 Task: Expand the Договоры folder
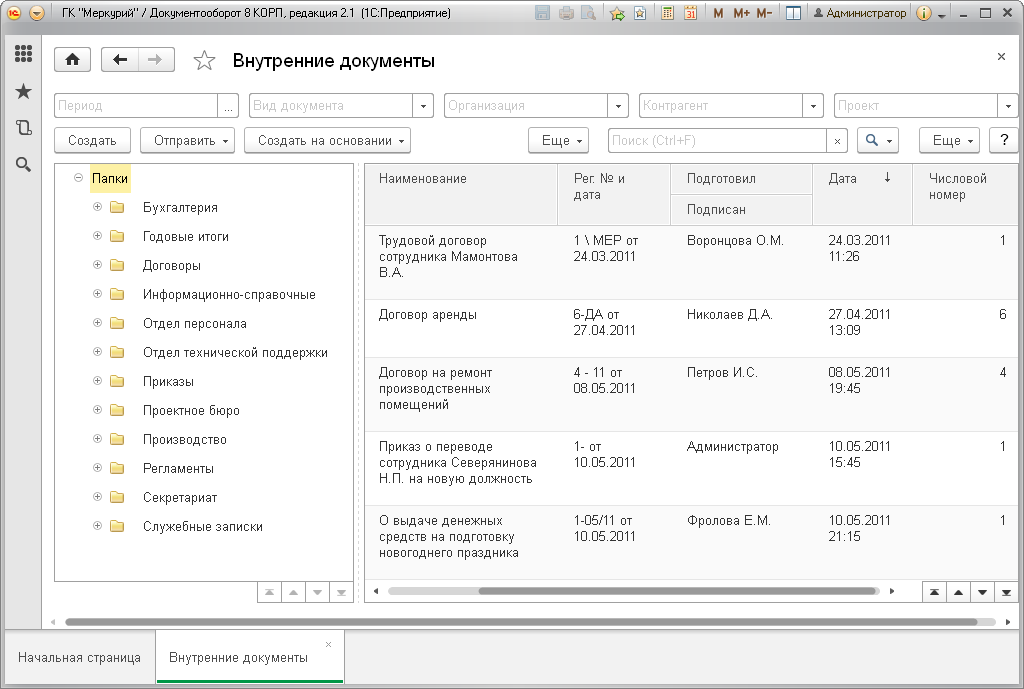tap(97, 264)
